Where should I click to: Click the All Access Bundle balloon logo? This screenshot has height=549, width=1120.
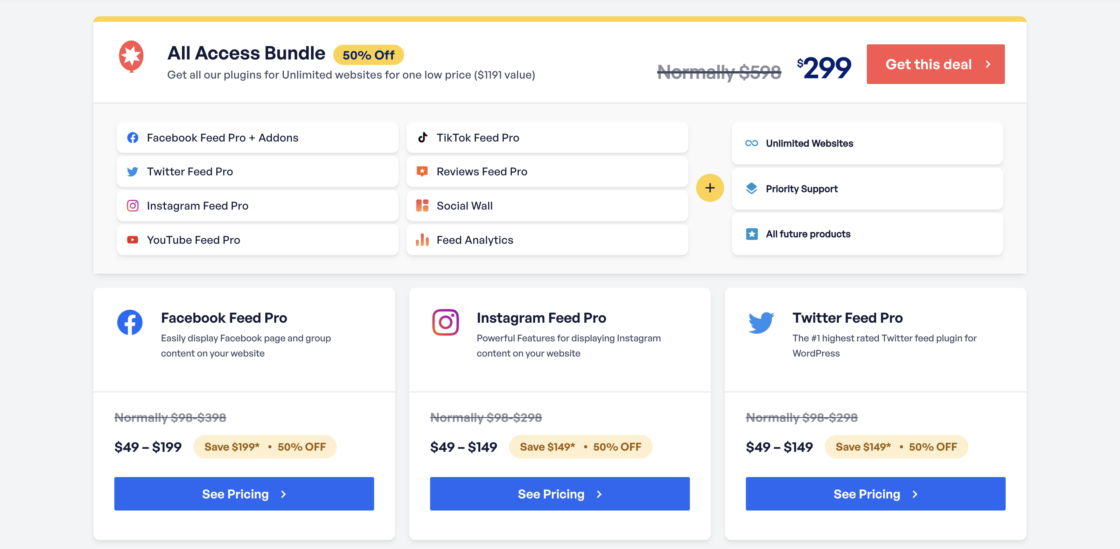(130, 57)
